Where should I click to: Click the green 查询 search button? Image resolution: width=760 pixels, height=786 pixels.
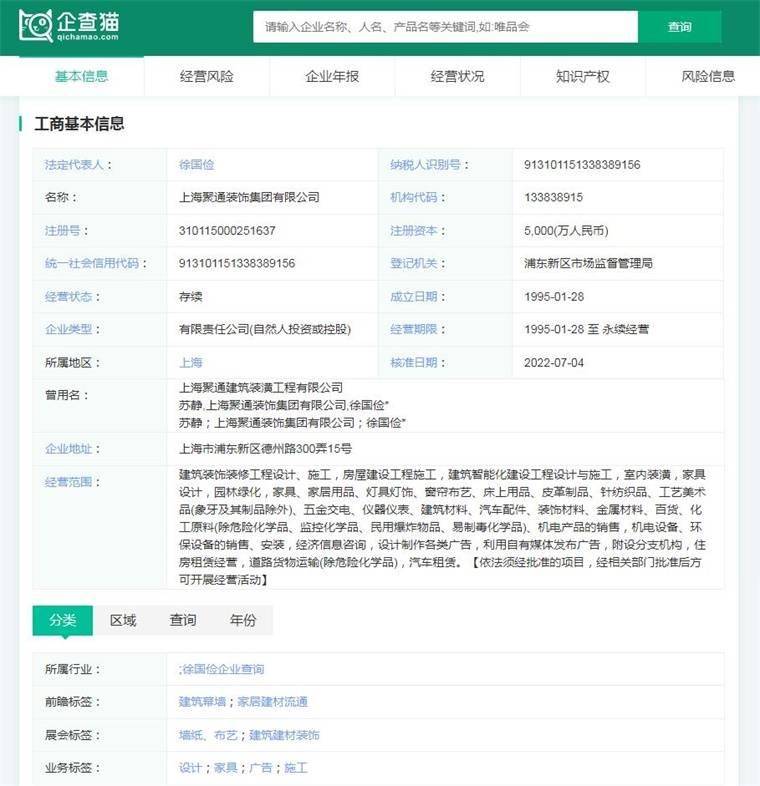pos(679,27)
